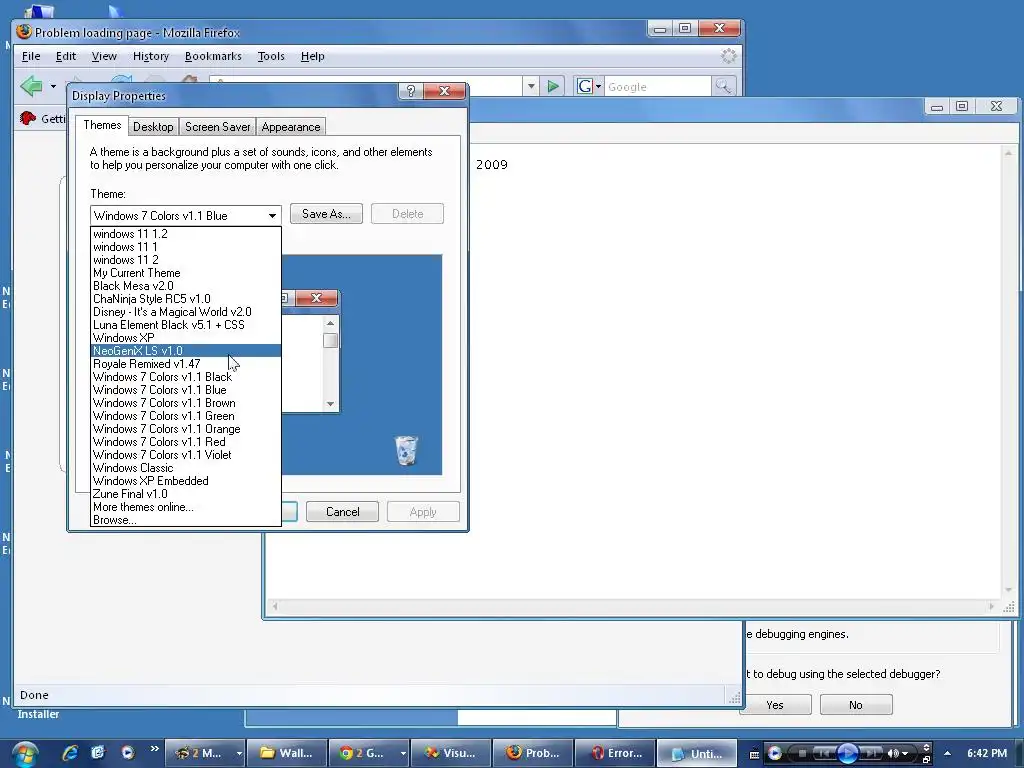Open the Chrome 2 G... taskbar group
Viewport: 1024px width, 768px height.
point(369,753)
